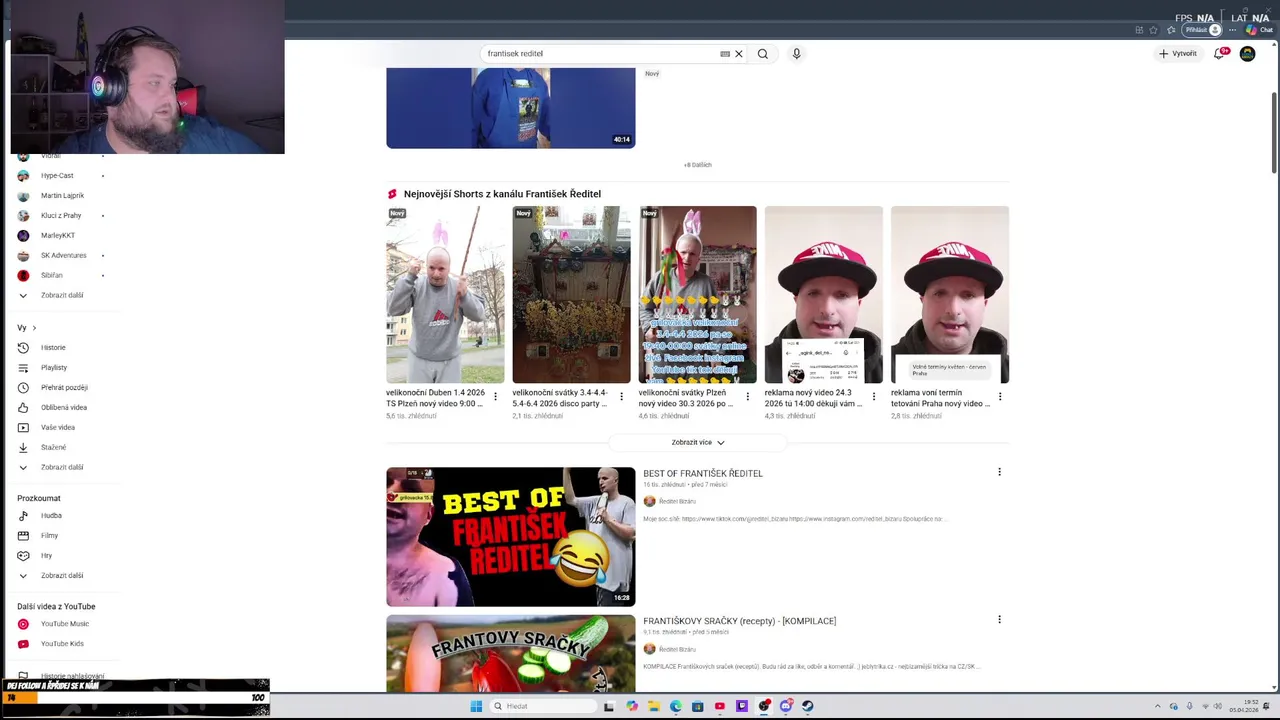The width and height of the screenshot is (1280, 720).
Task: Open options menu for velikonoční Duben short
Action: [495, 397]
